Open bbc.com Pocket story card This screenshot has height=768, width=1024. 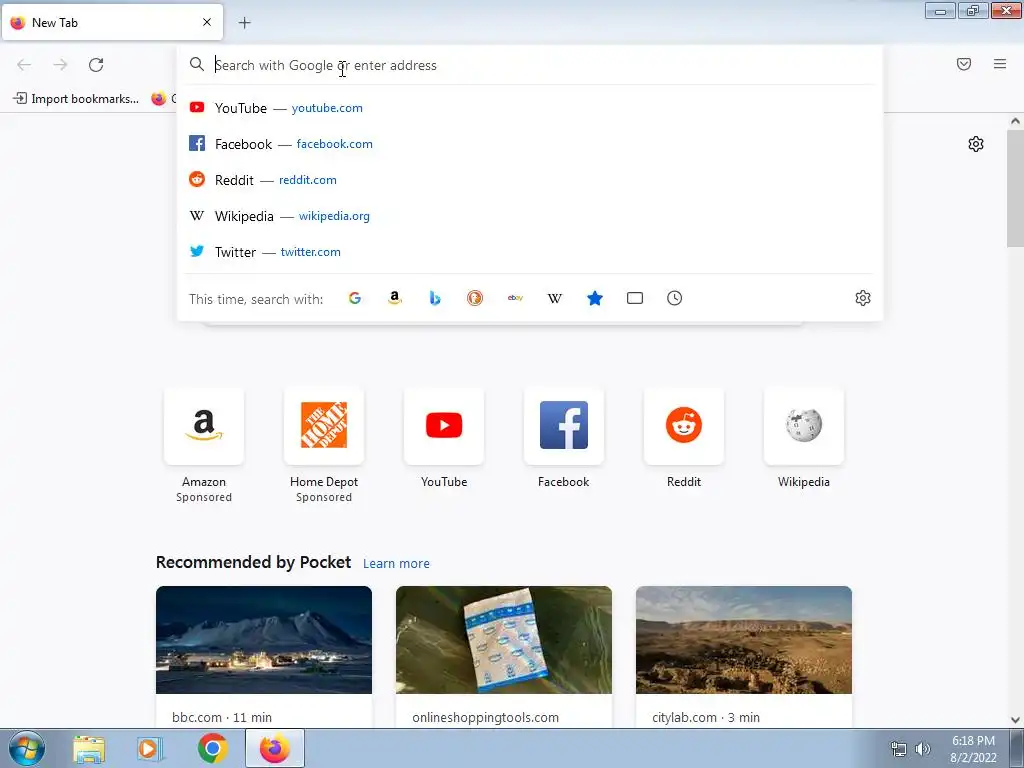[264, 656]
